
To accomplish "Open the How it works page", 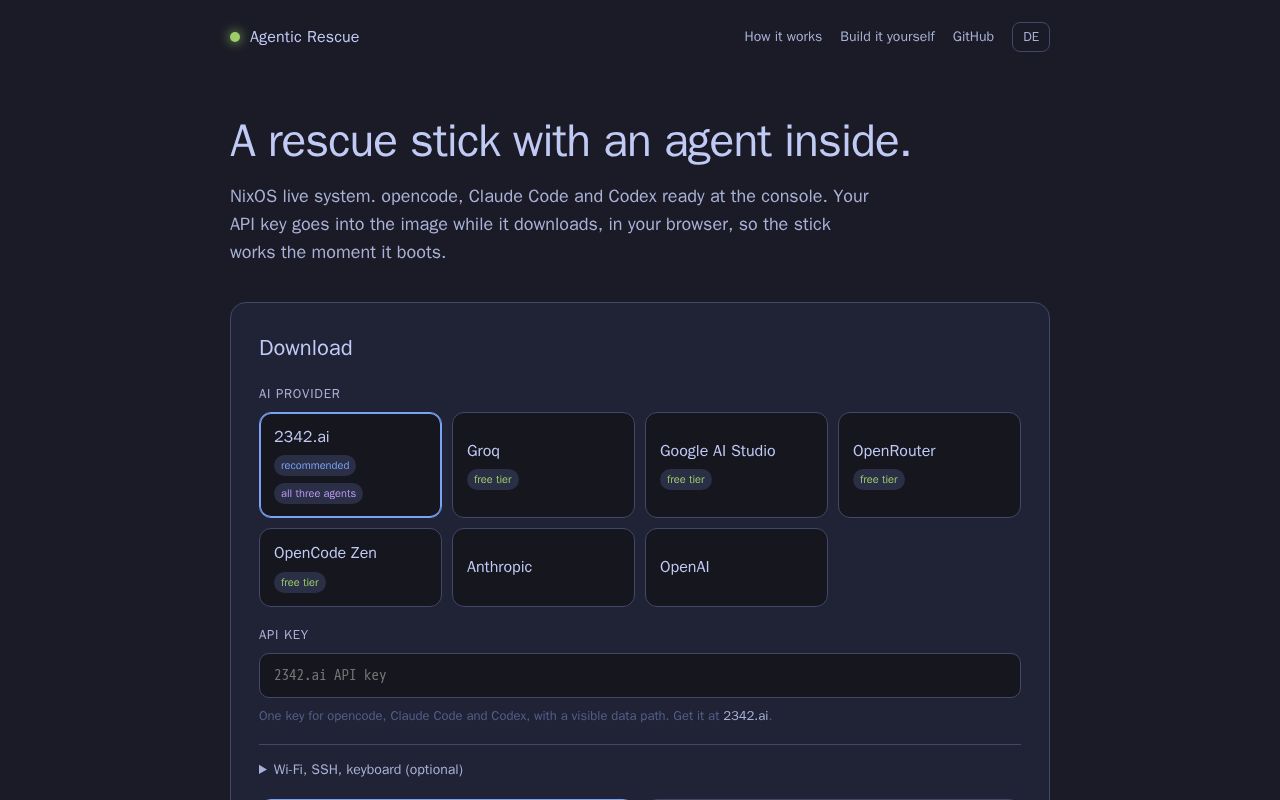I will pyautogui.click(x=783, y=37).
